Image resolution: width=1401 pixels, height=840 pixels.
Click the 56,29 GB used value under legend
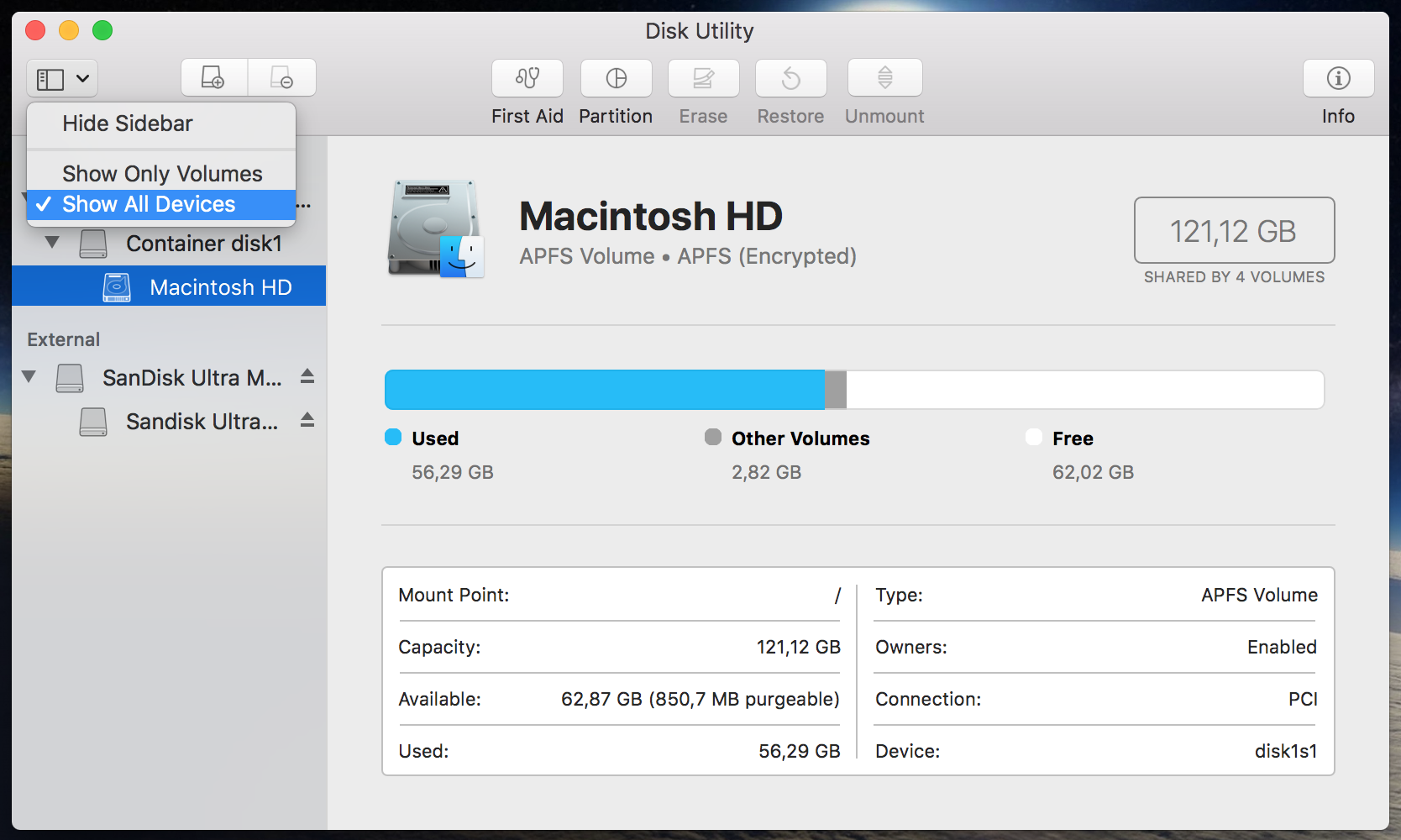point(453,472)
